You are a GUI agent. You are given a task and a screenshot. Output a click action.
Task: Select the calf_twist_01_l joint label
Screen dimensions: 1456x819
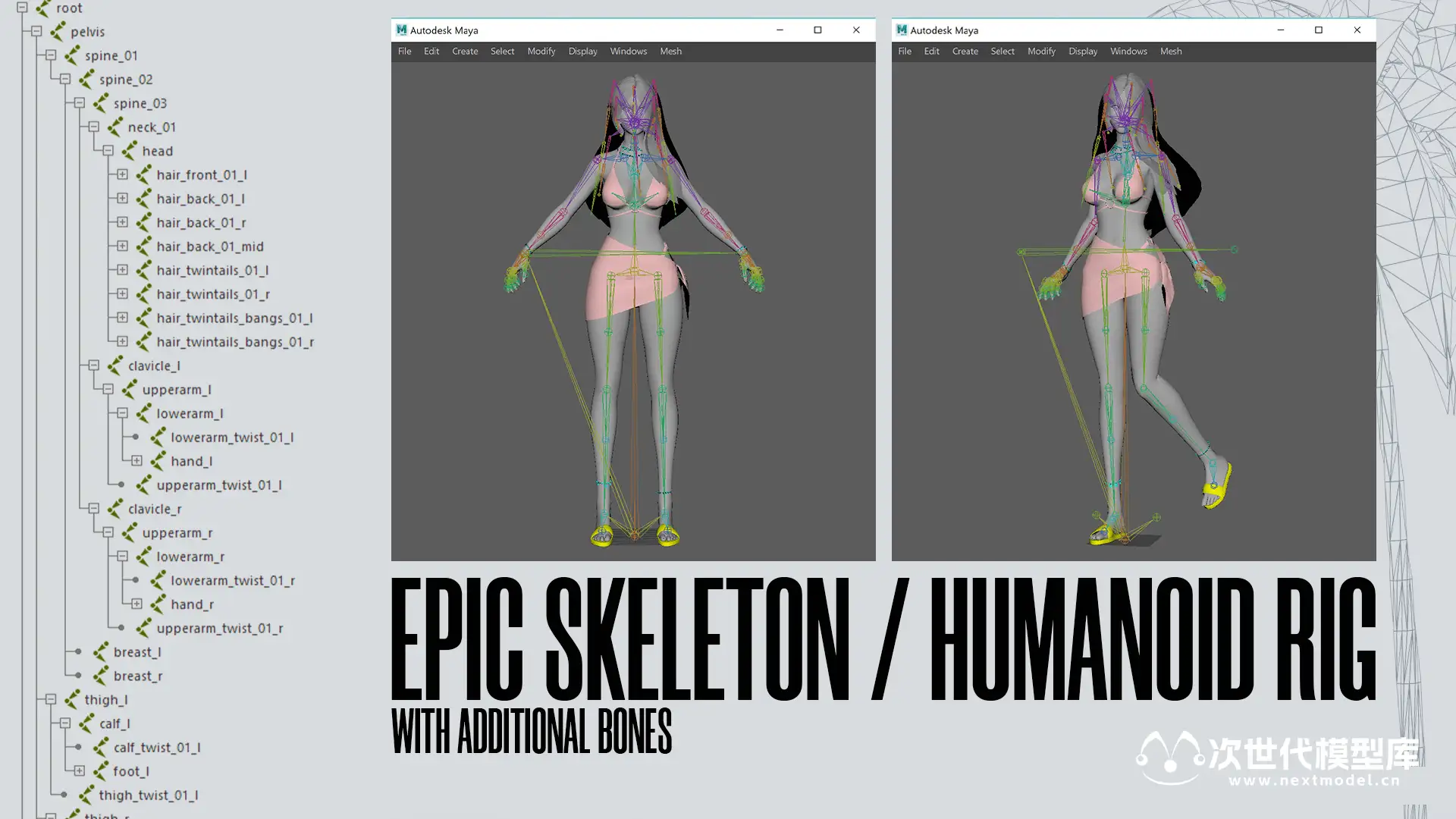click(157, 748)
